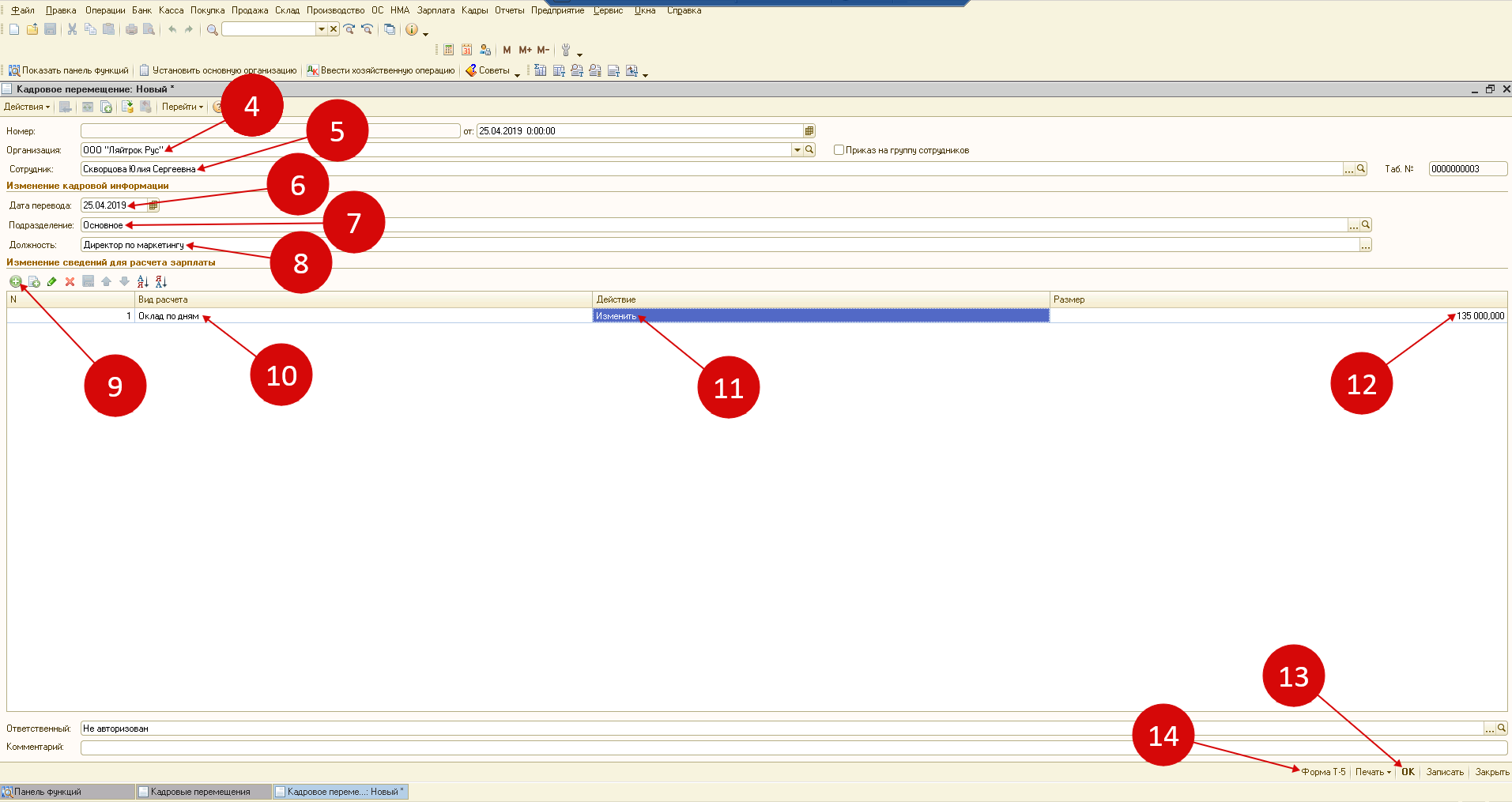Expand the toolbar search box dropdown arrow

coord(322,29)
